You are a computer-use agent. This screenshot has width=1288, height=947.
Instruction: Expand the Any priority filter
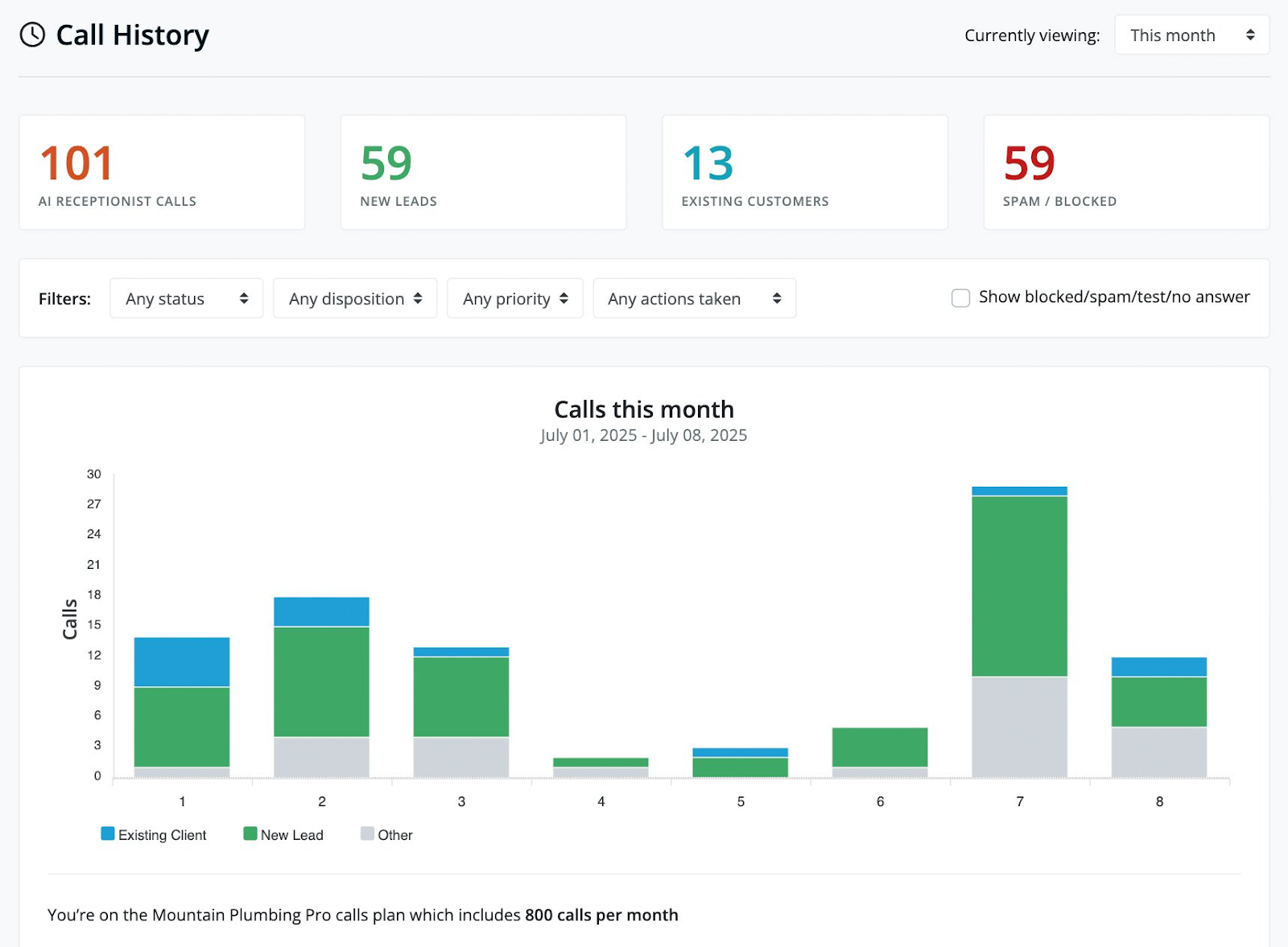pos(514,299)
